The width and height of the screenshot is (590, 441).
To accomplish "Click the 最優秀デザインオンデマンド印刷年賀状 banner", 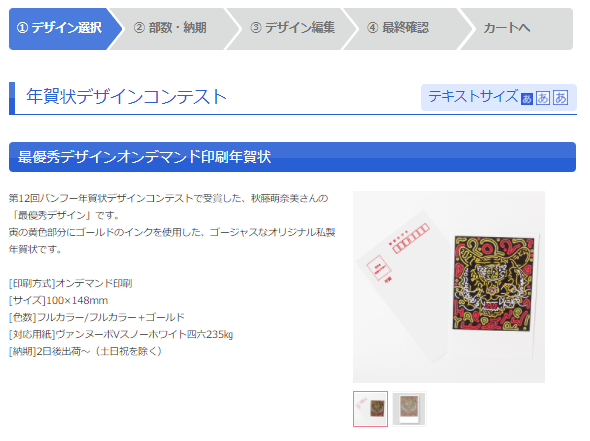I will (292, 157).
